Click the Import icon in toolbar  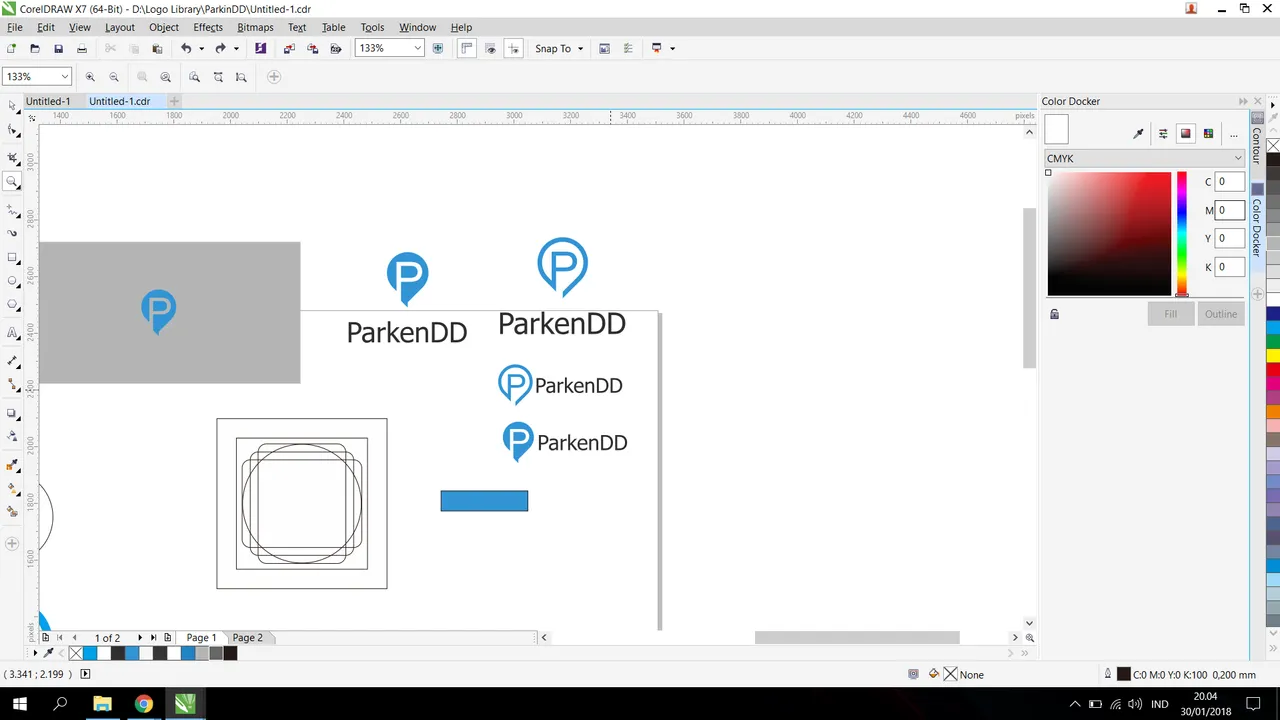pyautogui.click(x=289, y=48)
